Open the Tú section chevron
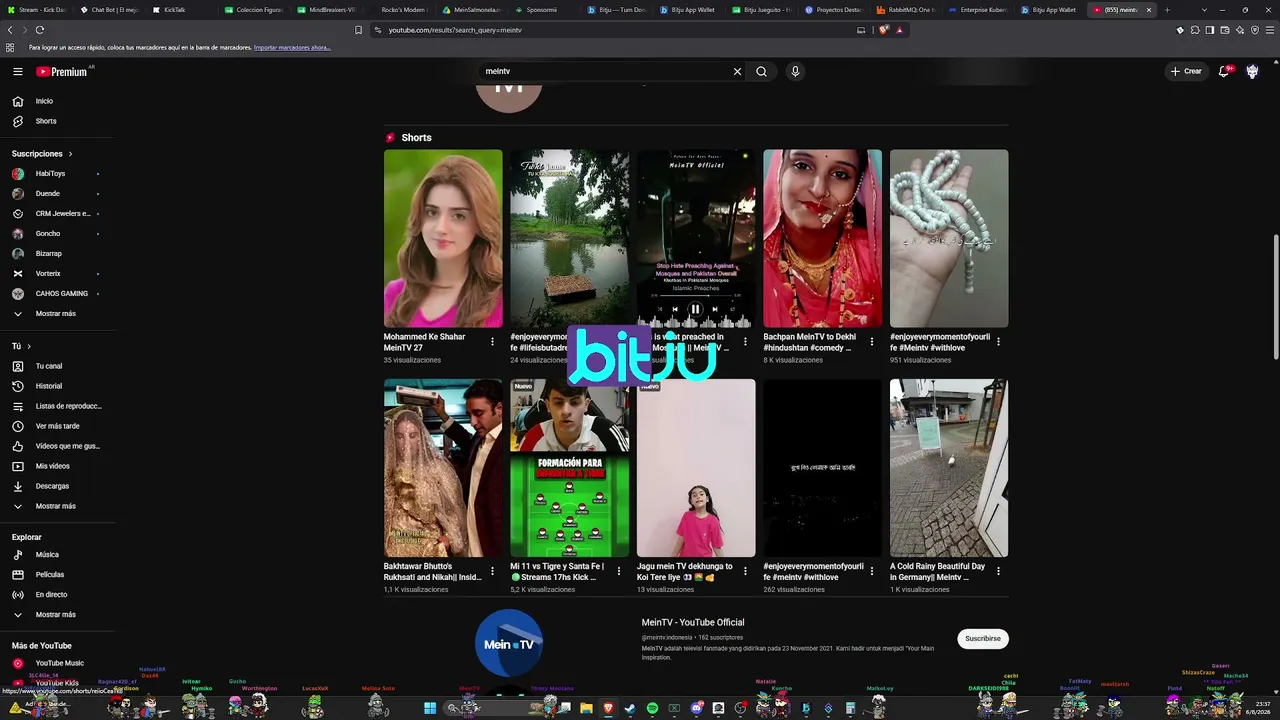1280x720 pixels. pos(29,346)
